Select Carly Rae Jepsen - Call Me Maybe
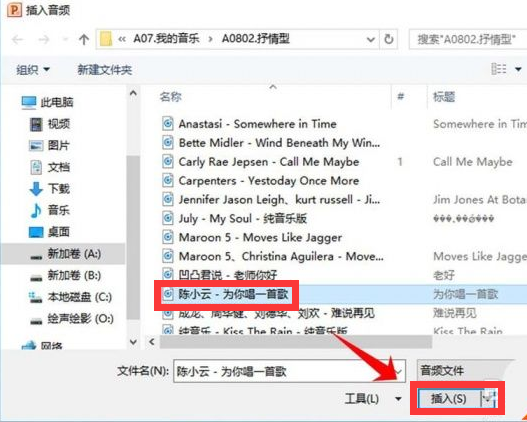 pyautogui.click(x=269, y=162)
